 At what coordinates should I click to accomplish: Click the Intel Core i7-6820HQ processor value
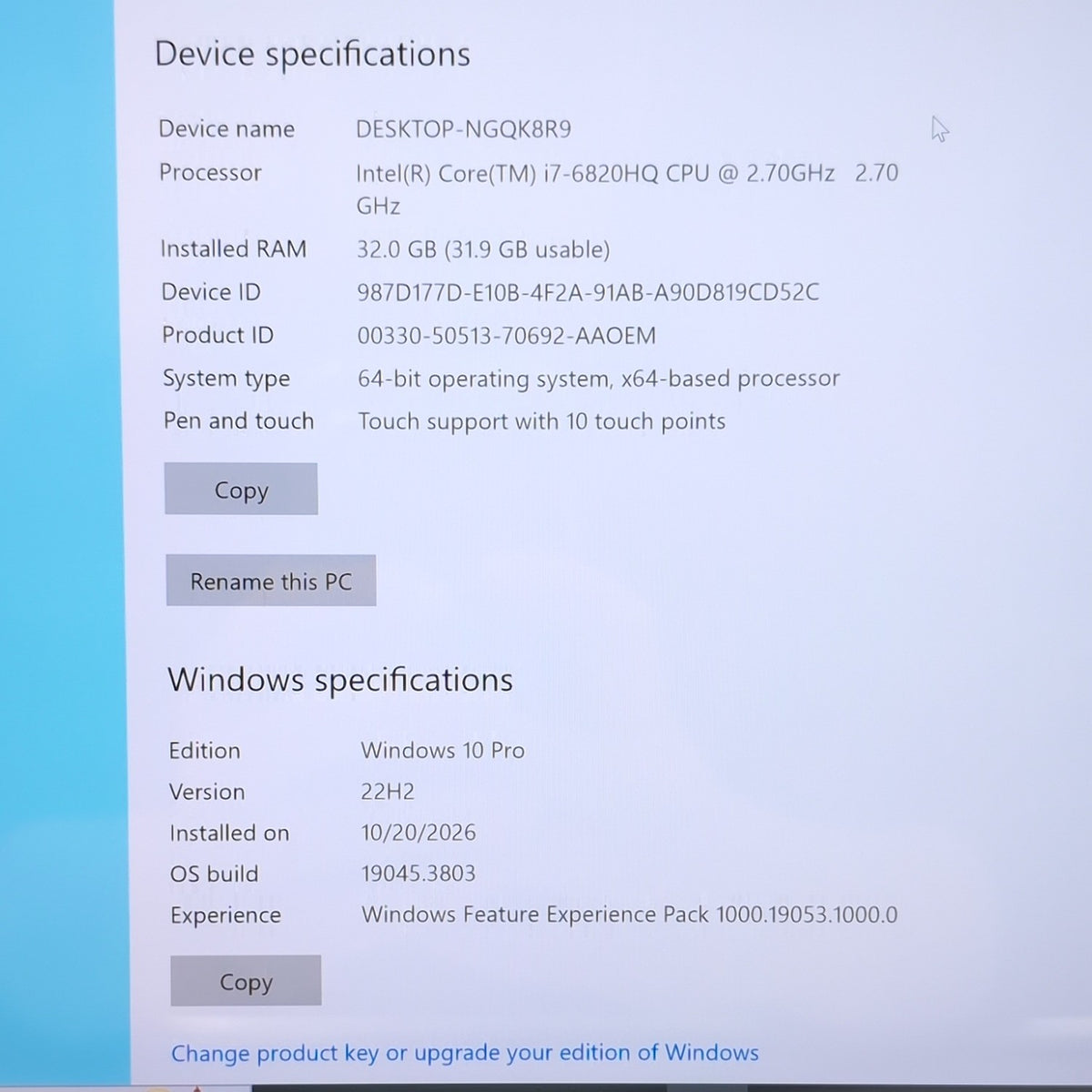pyautogui.click(x=627, y=189)
